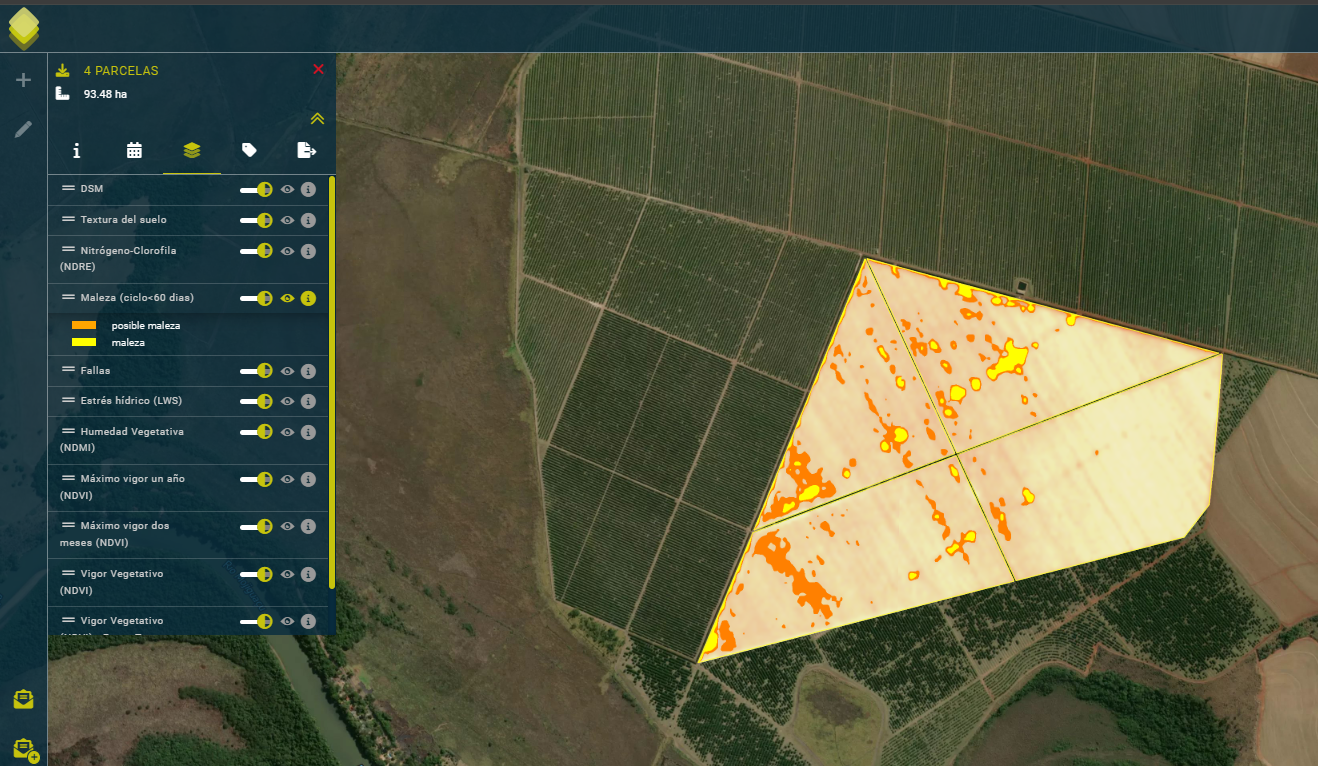The image size is (1318, 766).
Task: Click the reorder handle of the Fallas layer
Action: [69, 370]
